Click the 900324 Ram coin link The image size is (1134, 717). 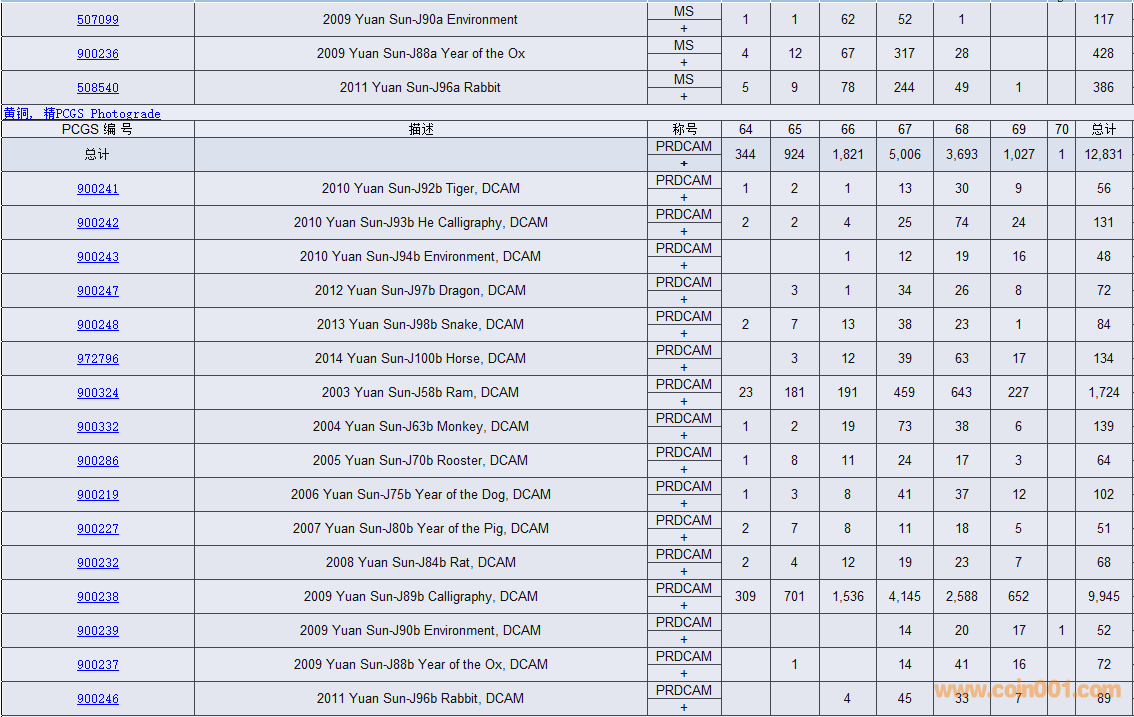point(98,393)
